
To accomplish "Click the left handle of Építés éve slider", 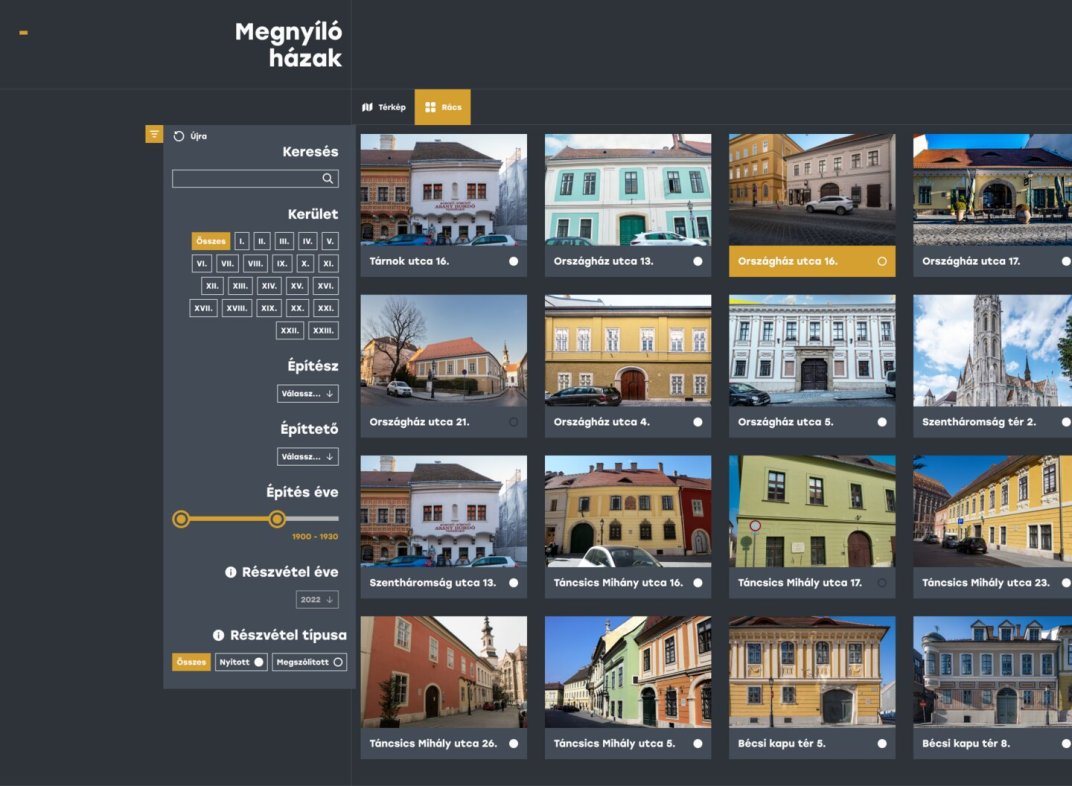I will 181,519.
